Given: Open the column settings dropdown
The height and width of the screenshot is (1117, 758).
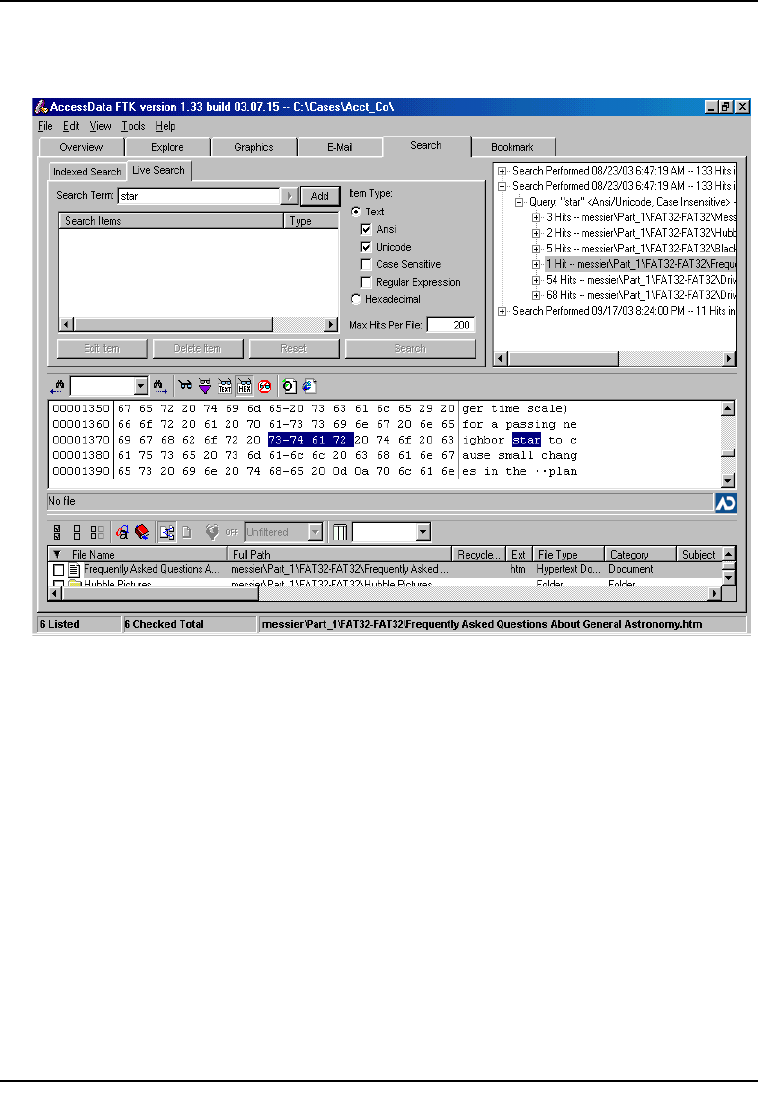Looking at the screenshot, I should point(423,532).
